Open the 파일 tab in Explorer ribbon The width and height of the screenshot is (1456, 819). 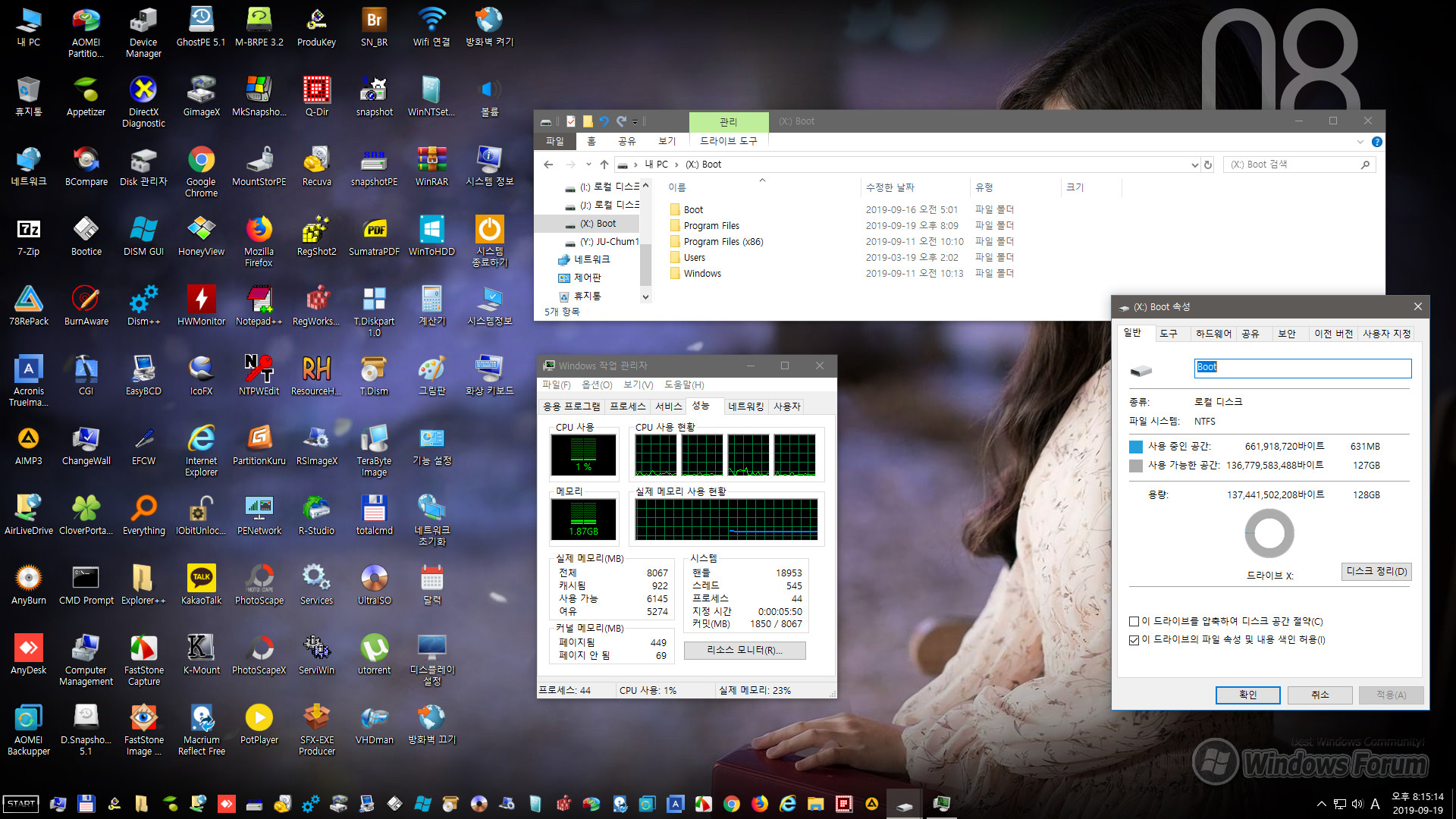[x=555, y=141]
